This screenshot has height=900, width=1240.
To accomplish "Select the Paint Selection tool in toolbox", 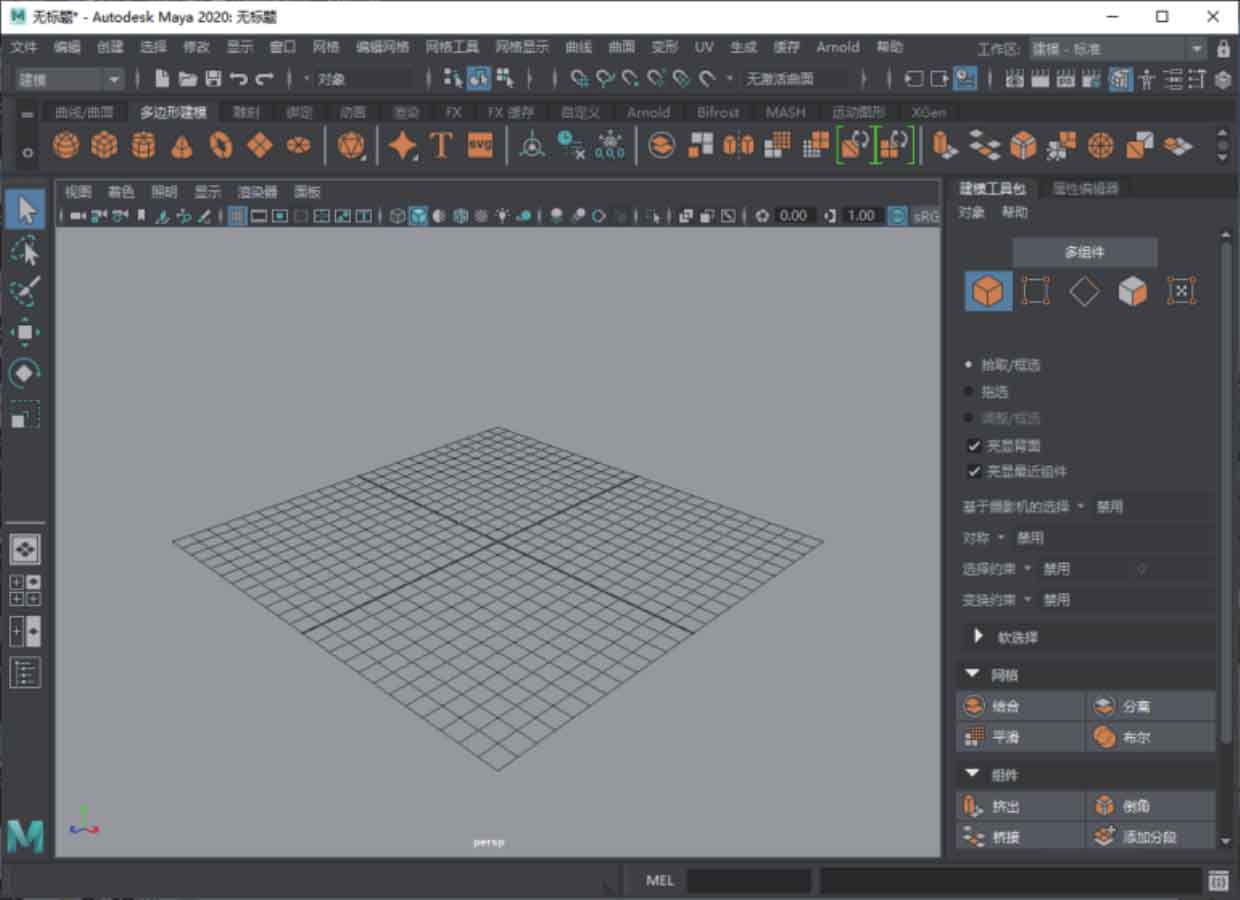I will [x=25, y=291].
